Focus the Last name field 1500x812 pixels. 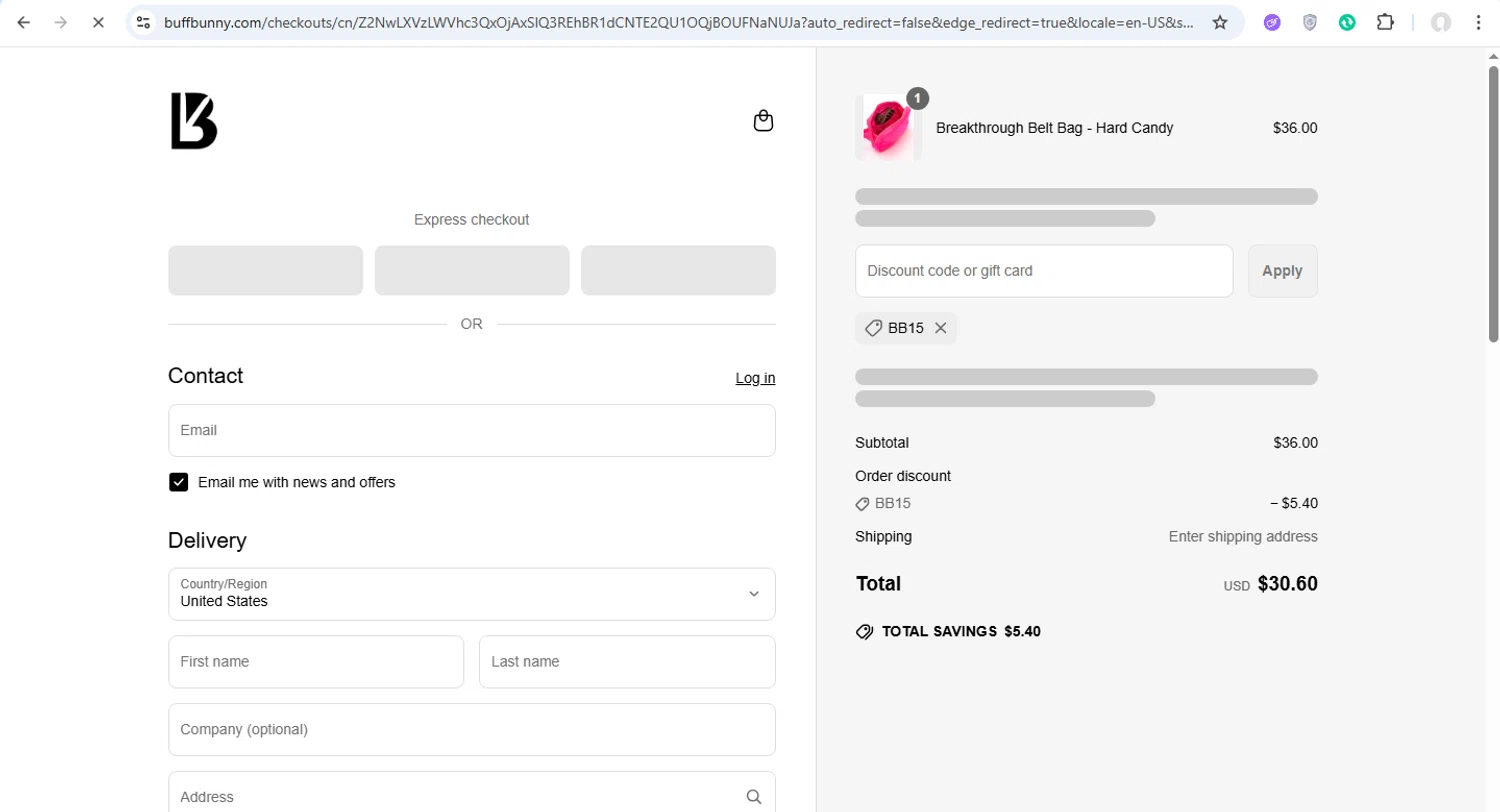627,662
